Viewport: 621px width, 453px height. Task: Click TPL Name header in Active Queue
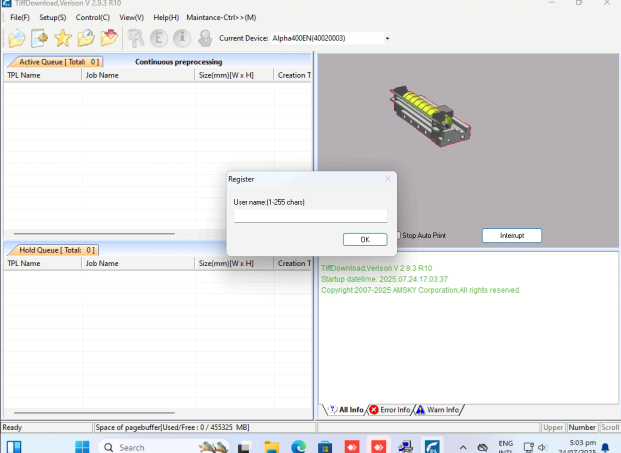42,75
